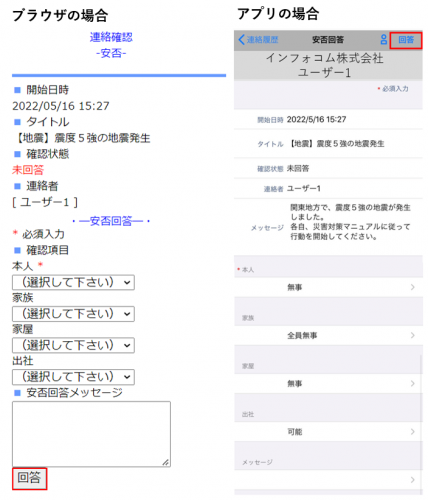Tap the 連絡履歴 back link text
Screen dimensions: 428x500
coord(262,40)
